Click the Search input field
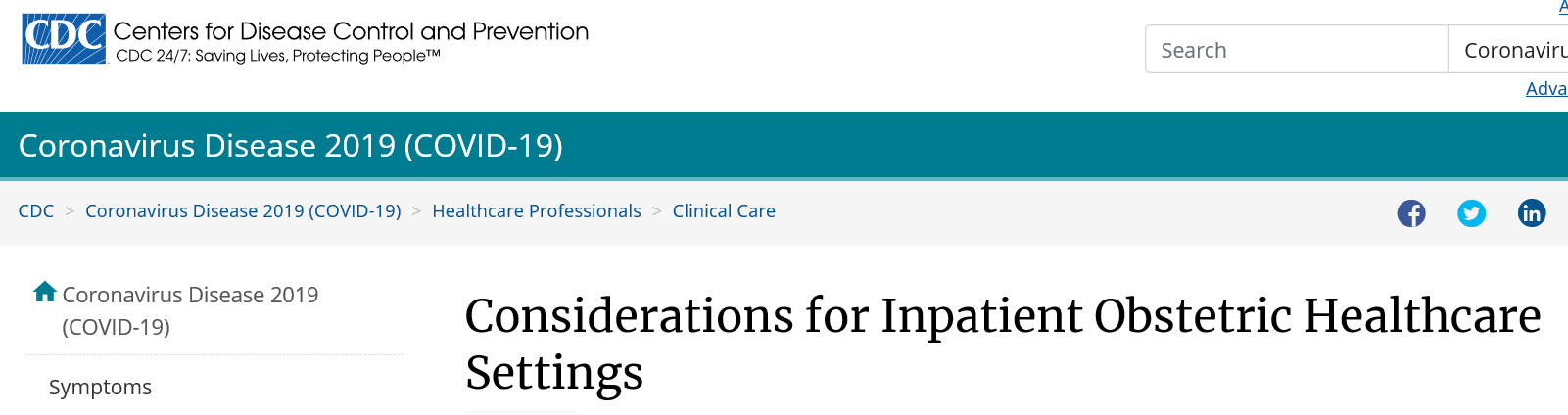This screenshot has height=415, width=1568. click(x=1296, y=49)
